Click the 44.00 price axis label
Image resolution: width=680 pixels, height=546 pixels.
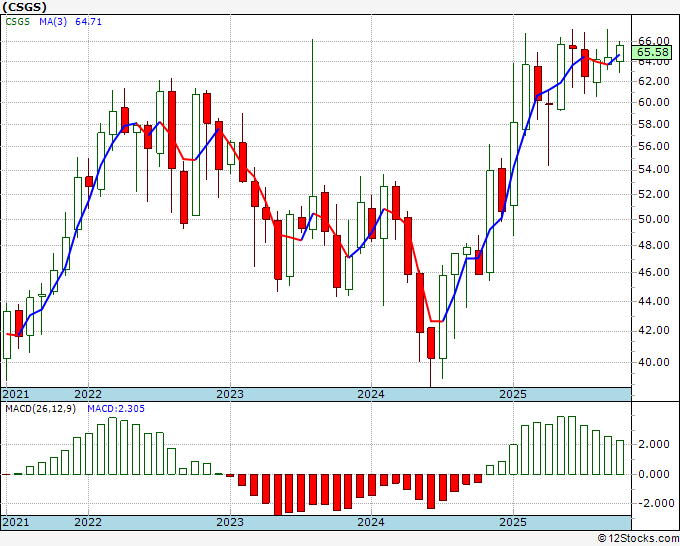point(654,301)
